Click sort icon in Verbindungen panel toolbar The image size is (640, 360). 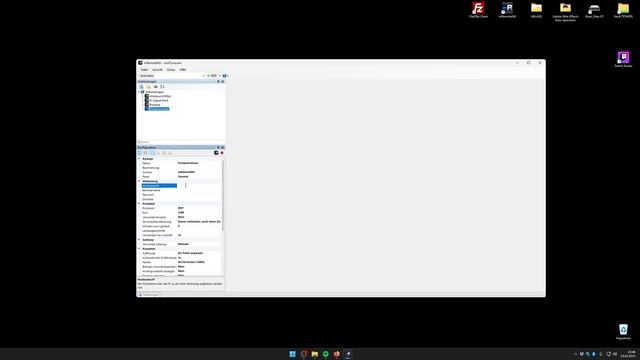click(162, 87)
